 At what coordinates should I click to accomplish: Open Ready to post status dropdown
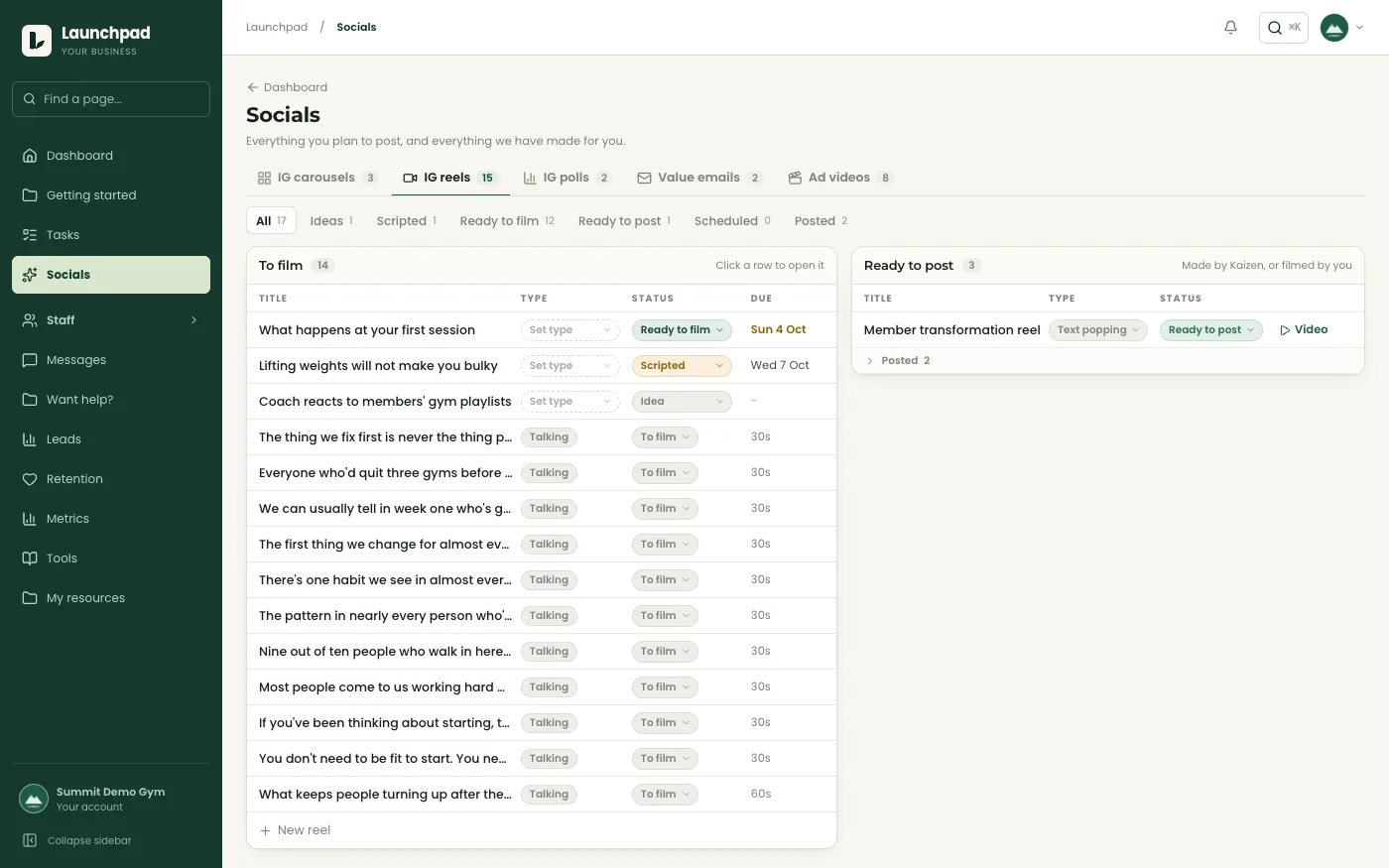1210,330
